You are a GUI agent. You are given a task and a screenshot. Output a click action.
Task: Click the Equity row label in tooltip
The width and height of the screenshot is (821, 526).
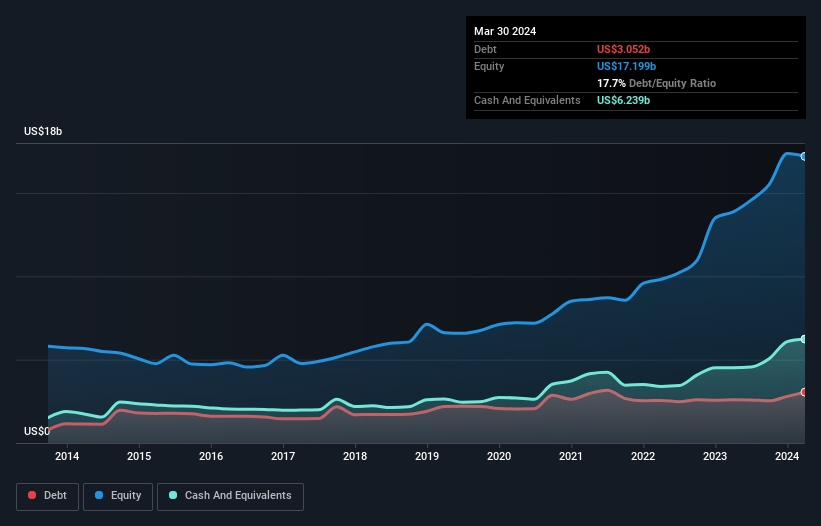tap(489, 66)
